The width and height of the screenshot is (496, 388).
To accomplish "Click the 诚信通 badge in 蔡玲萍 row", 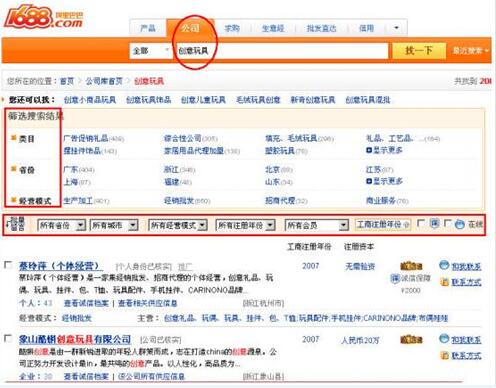I will 411,266.
